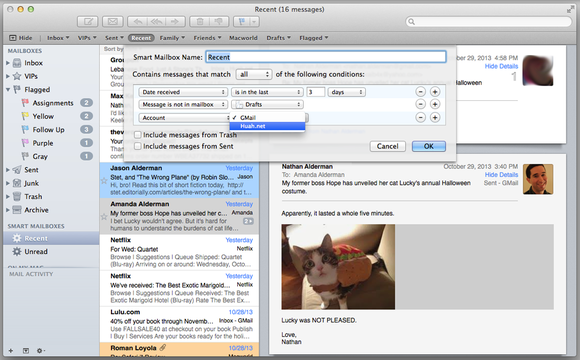Click the Archive box icon in sidebar
The image size is (580, 360).
coord(17,210)
